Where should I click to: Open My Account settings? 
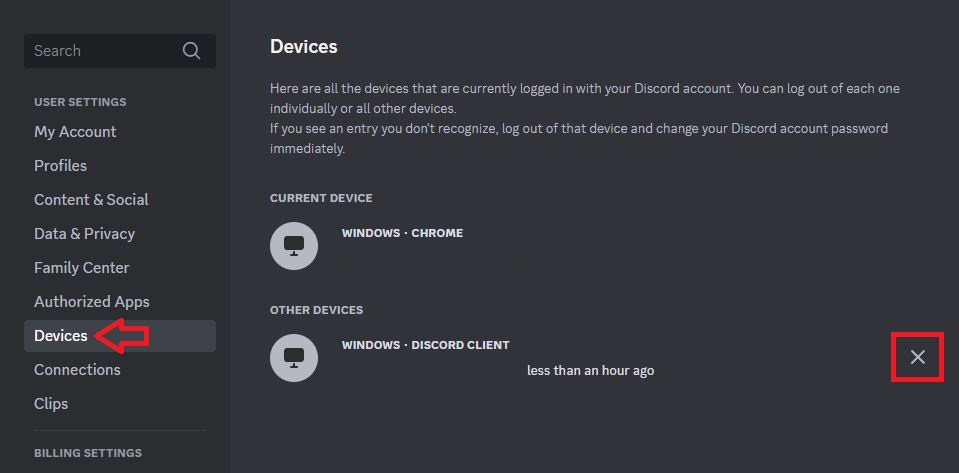[x=75, y=132]
